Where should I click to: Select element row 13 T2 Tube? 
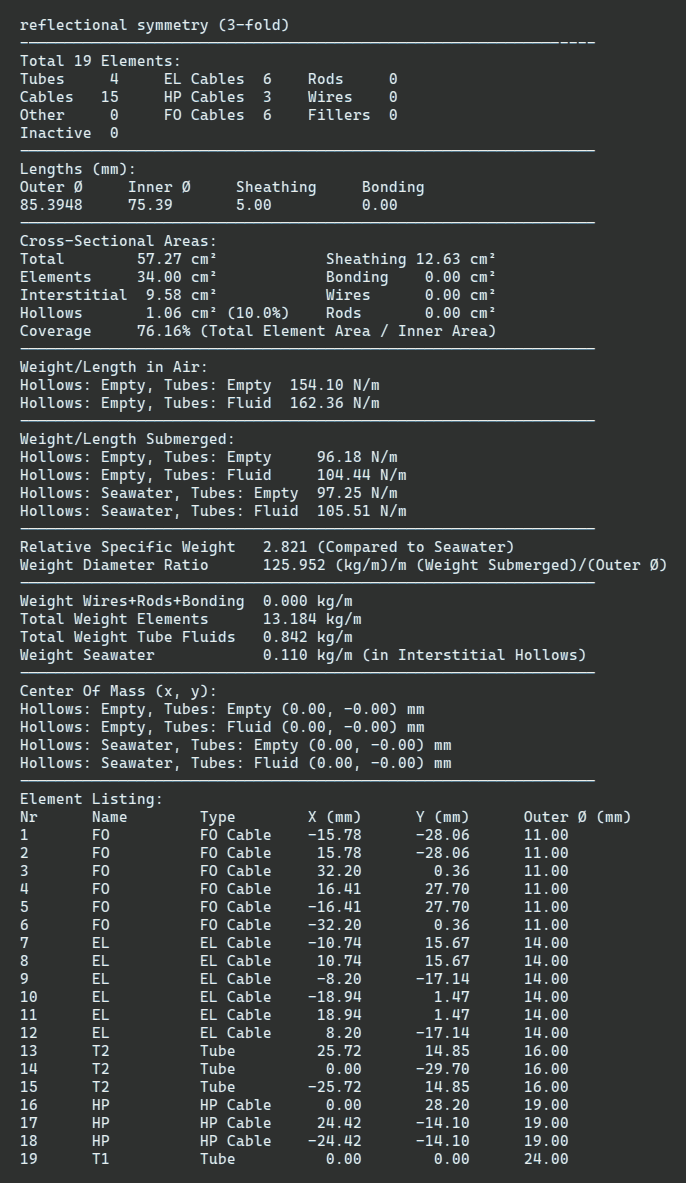pos(294,1051)
